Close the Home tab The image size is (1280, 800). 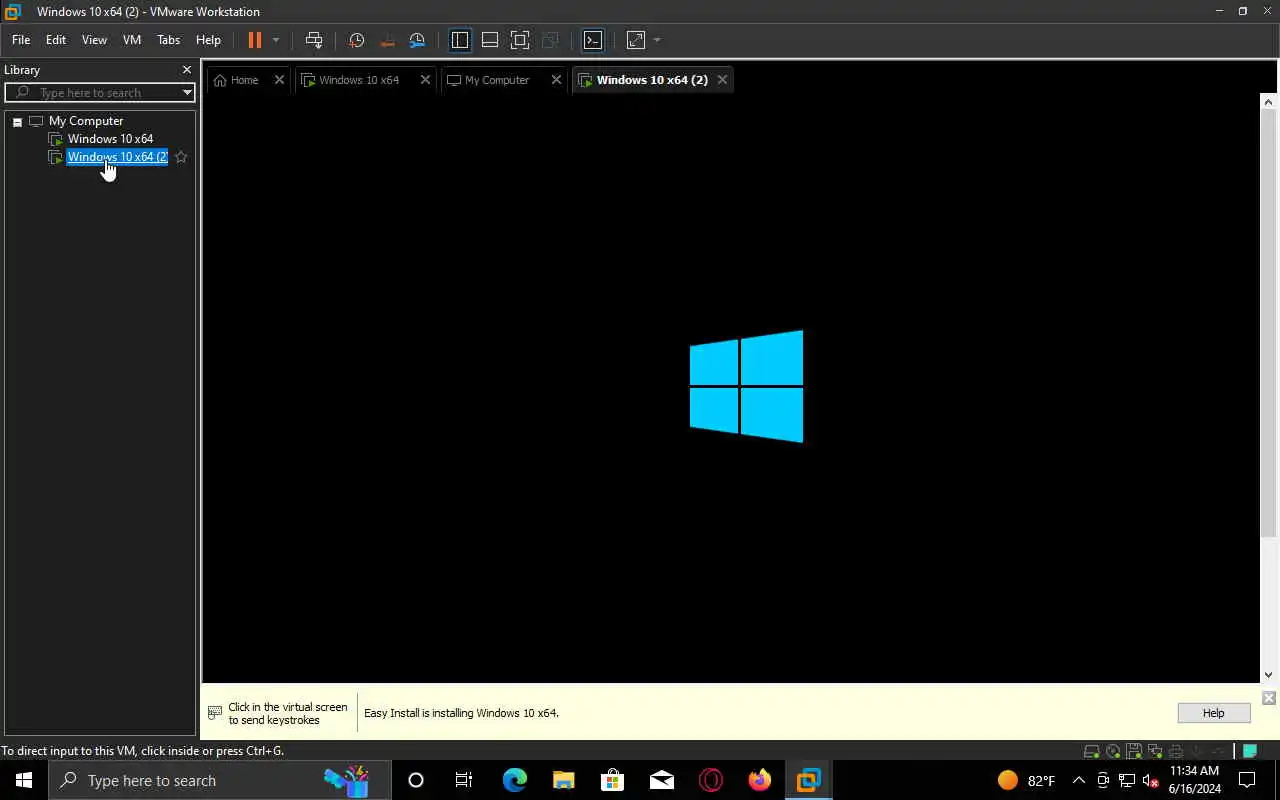(279, 80)
